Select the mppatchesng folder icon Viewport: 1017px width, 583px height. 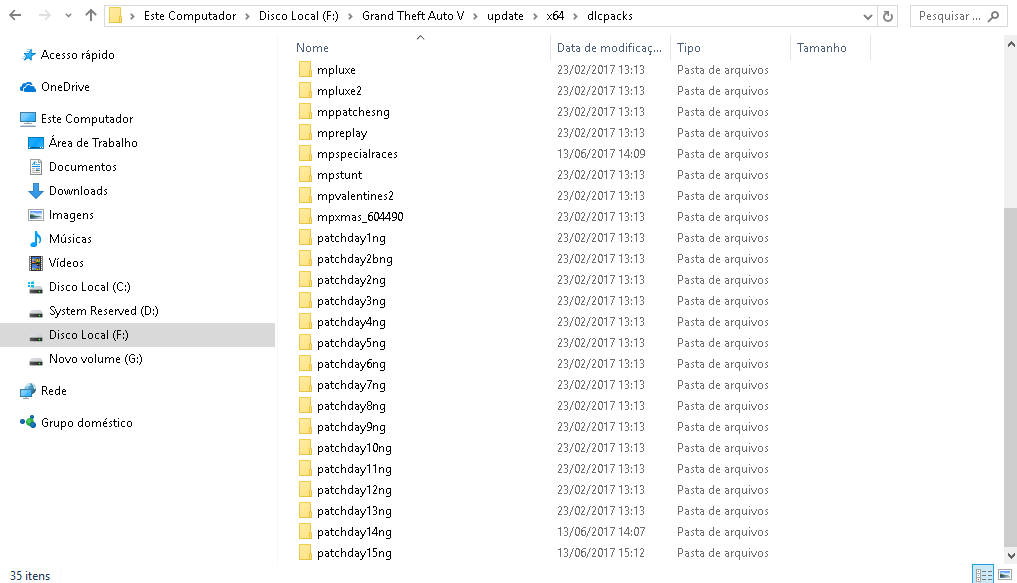pos(305,112)
